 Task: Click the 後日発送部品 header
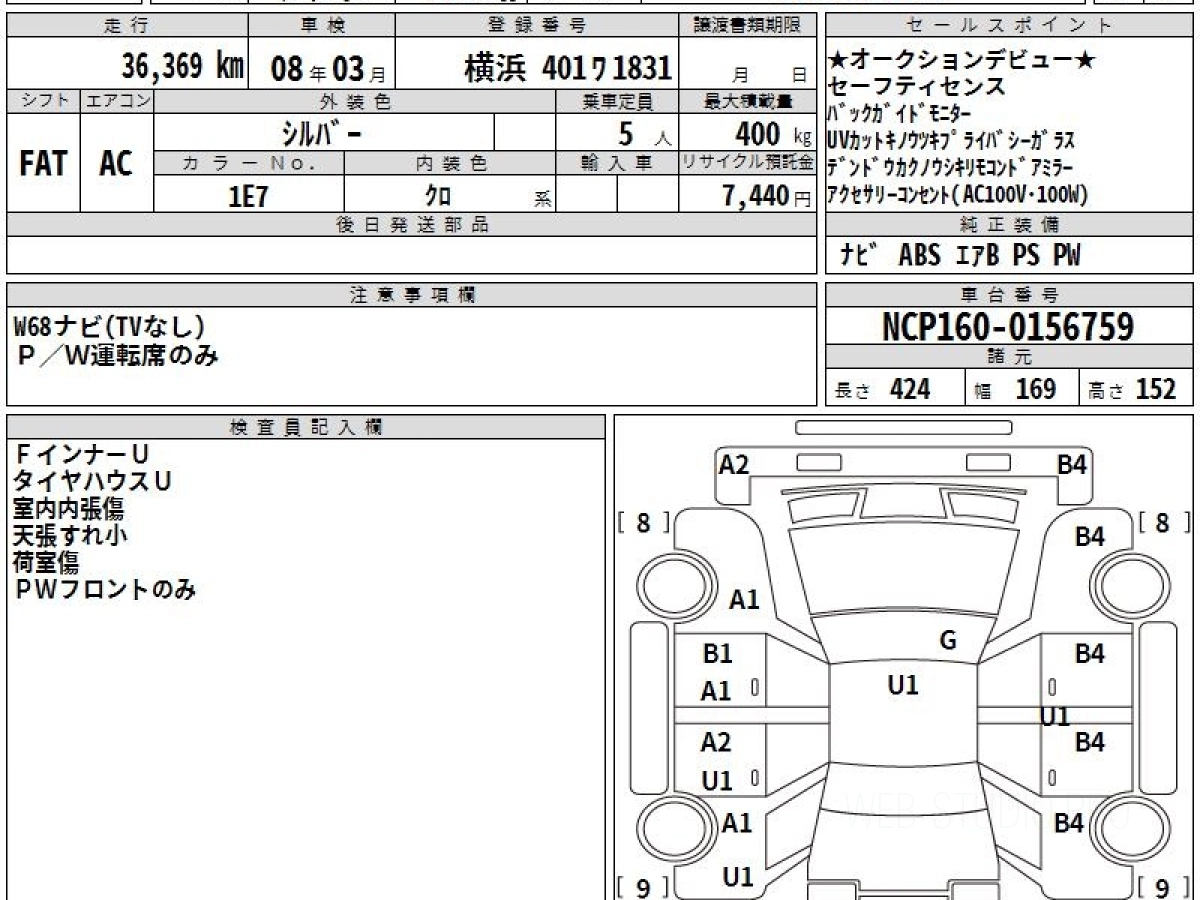412,225
